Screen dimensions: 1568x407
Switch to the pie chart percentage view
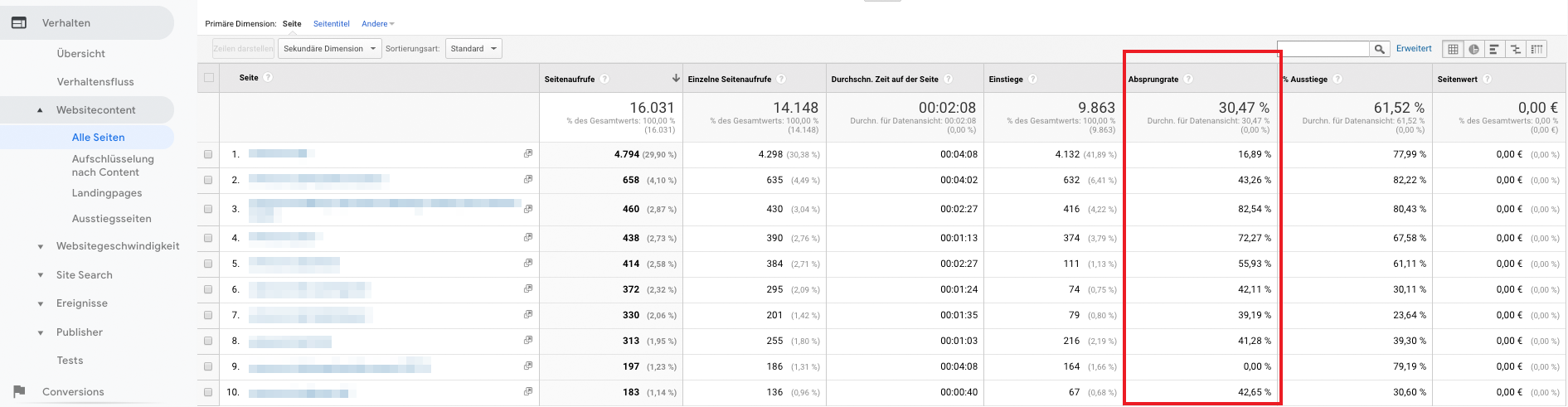(1473, 49)
